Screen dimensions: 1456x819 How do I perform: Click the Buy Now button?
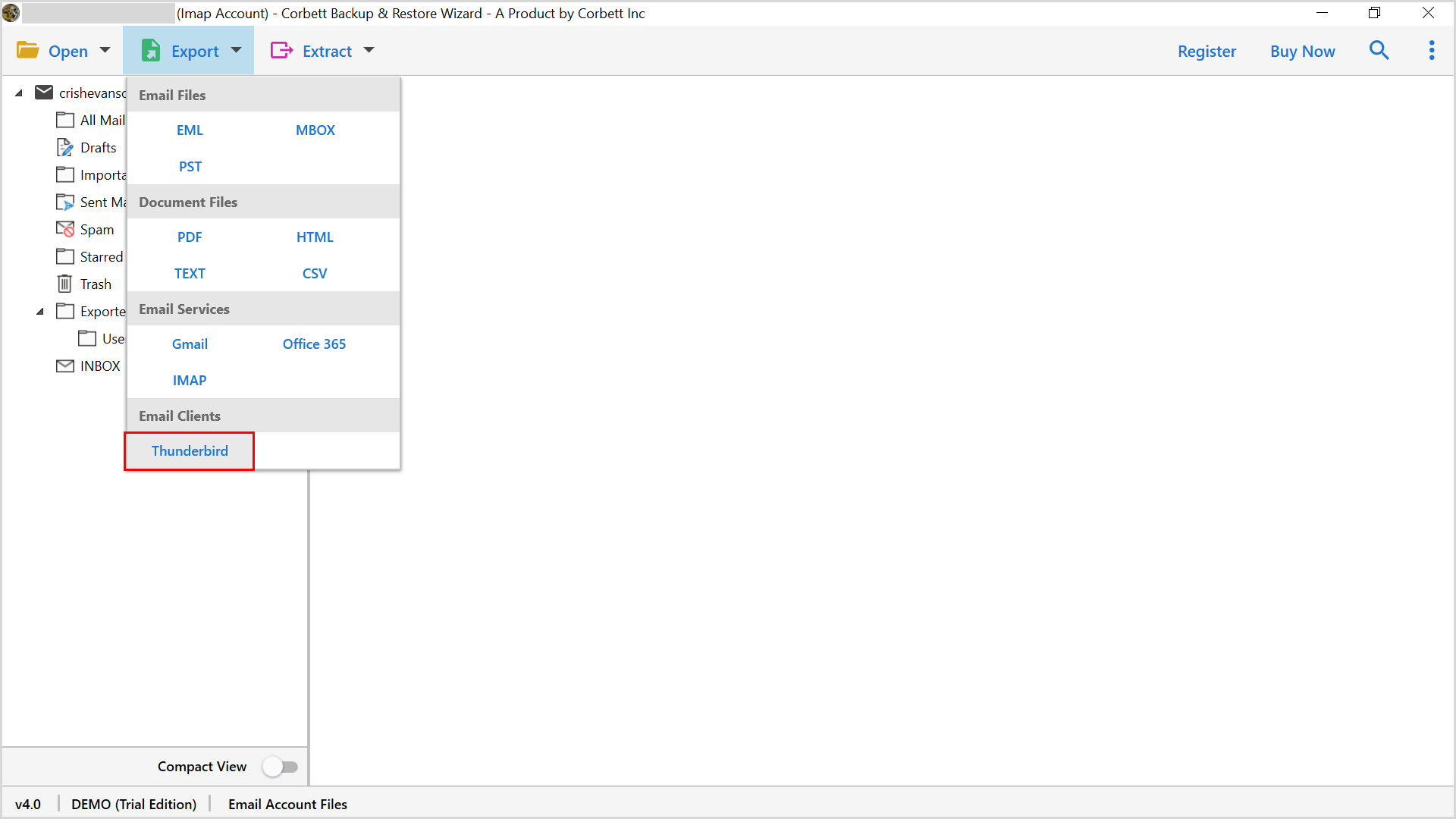point(1302,51)
